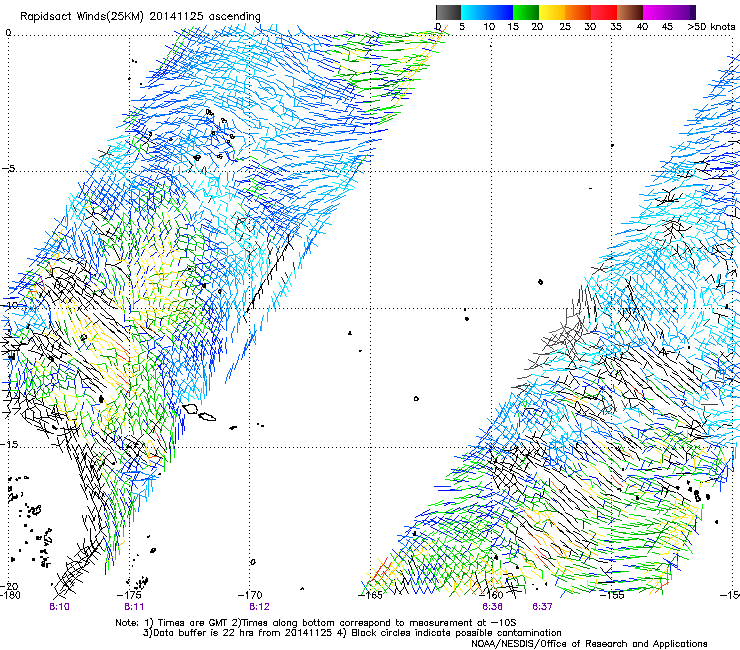Click the '-170' longitude axis label

pyautogui.click(x=252, y=595)
